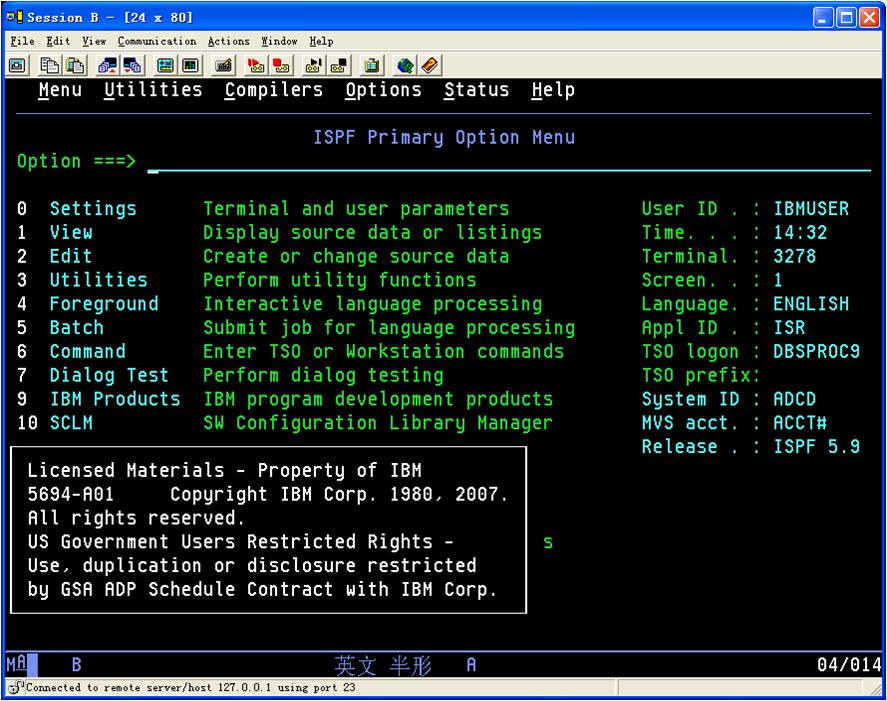Click the Option ===> input field
887x701 pixels.
coord(509,162)
